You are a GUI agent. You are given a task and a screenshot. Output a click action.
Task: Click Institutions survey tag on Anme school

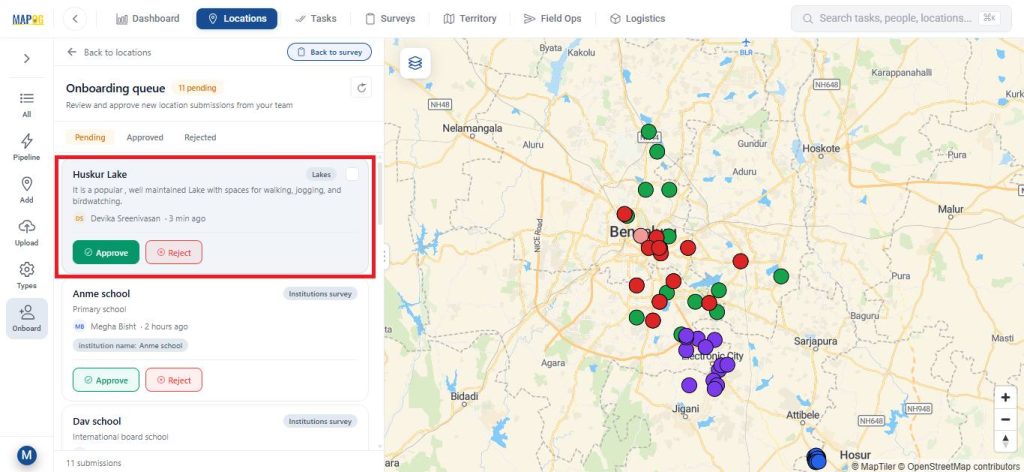tap(320, 294)
